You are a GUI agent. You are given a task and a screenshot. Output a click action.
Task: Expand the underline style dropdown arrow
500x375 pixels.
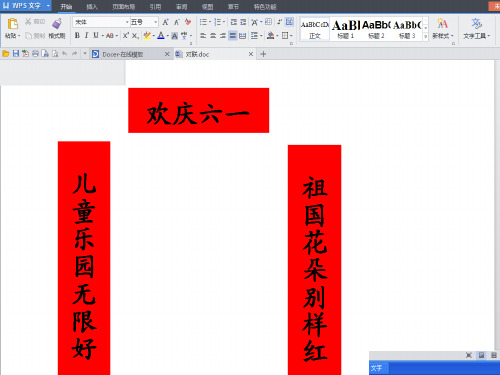point(103,36)
